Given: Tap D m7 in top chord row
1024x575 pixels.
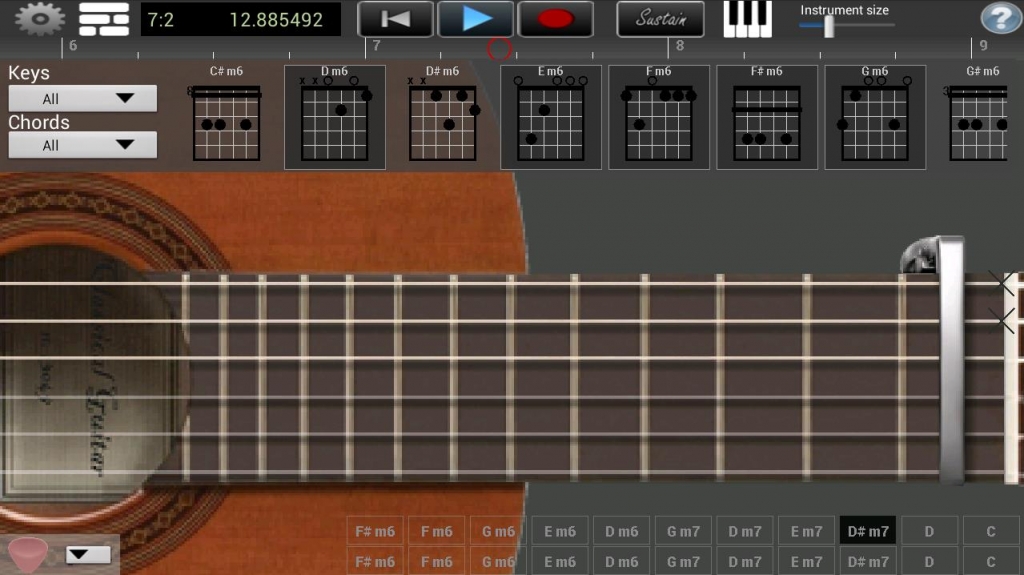Looking at the screenshot, I should coord(744,531).
